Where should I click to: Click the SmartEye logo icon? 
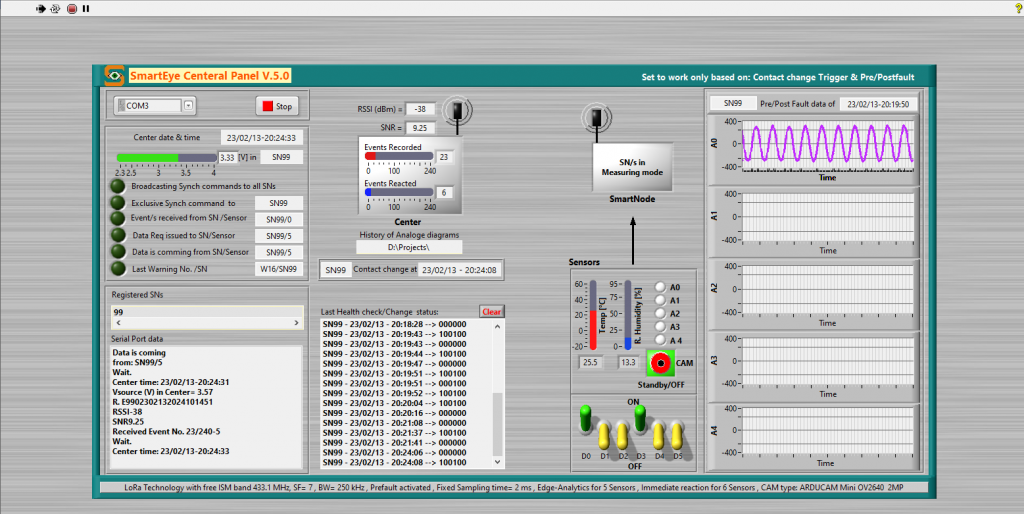pyautogui.click(x=114, y=76)
